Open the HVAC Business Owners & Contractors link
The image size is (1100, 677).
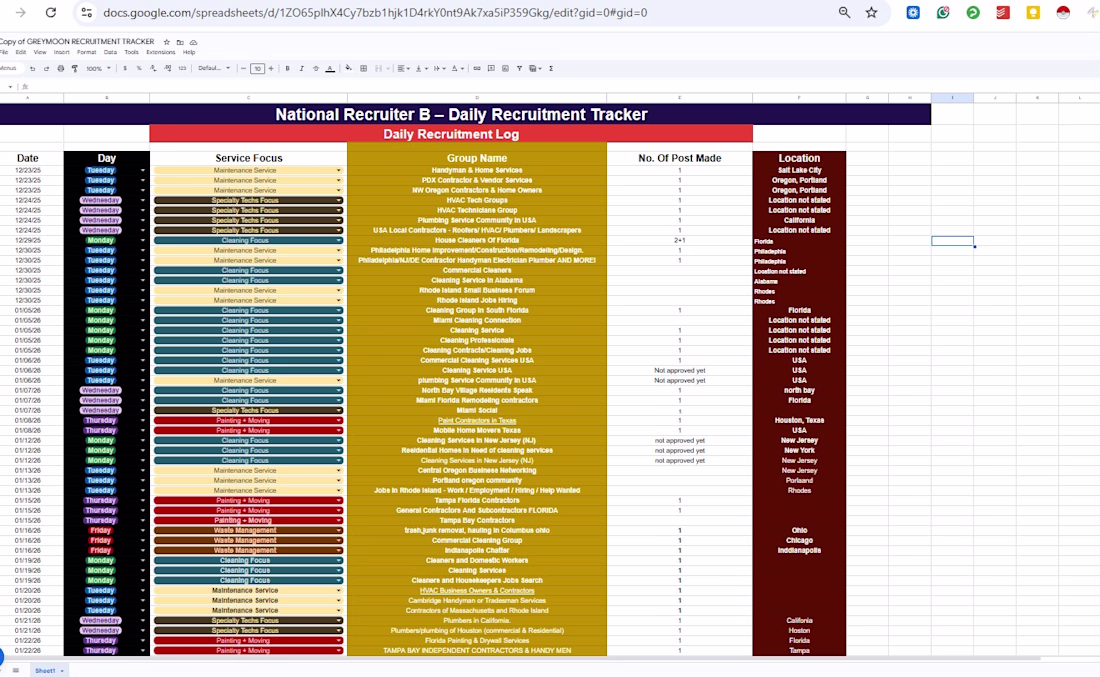[477, 591]
